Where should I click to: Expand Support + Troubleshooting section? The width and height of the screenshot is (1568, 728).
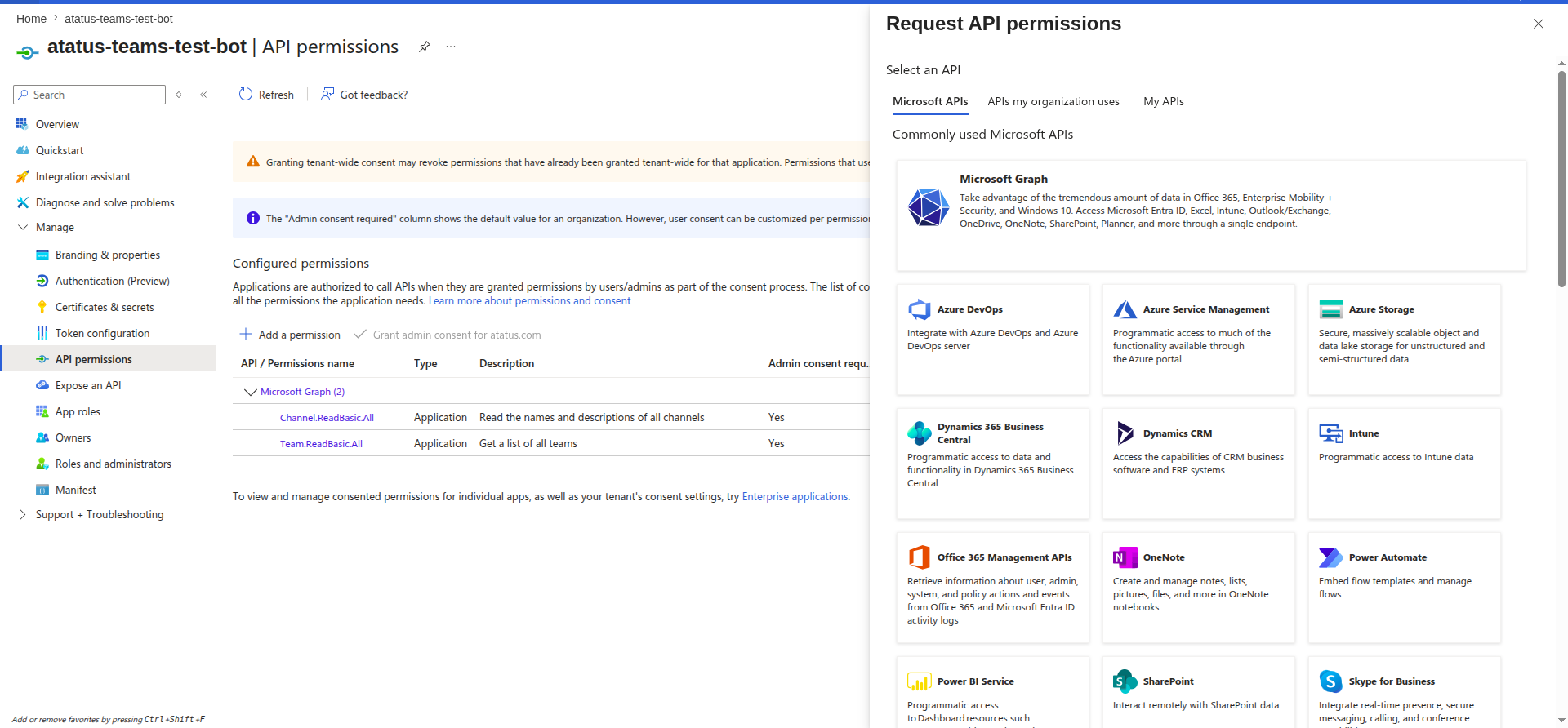tap(23, 514)
